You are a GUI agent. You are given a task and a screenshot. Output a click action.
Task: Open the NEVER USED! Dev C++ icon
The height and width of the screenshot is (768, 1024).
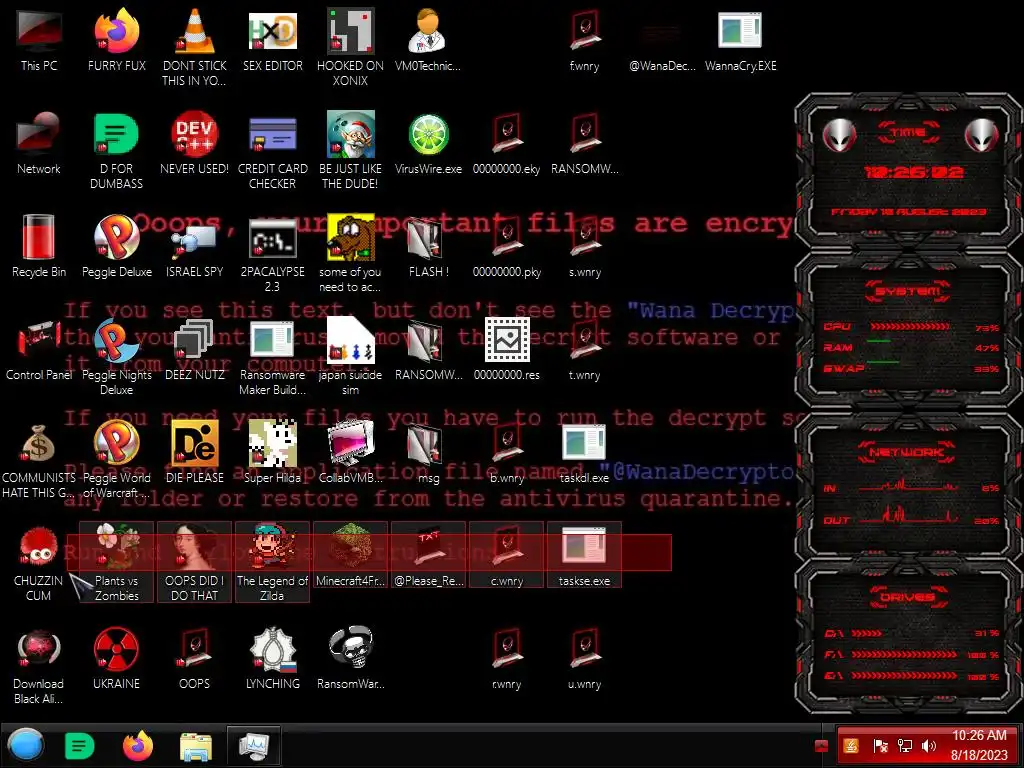coord(194,144)
